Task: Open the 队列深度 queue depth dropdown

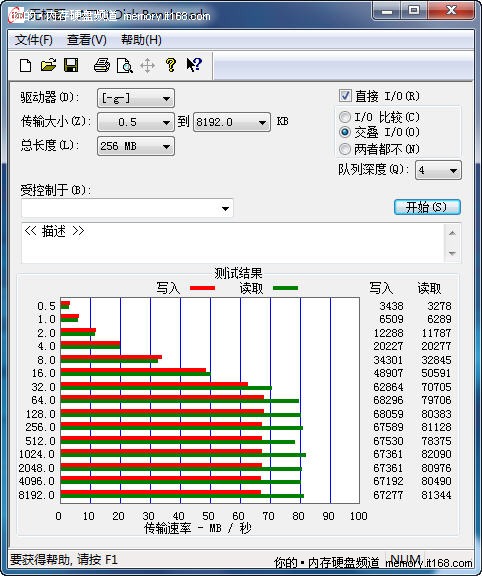Action: (438, 170)
